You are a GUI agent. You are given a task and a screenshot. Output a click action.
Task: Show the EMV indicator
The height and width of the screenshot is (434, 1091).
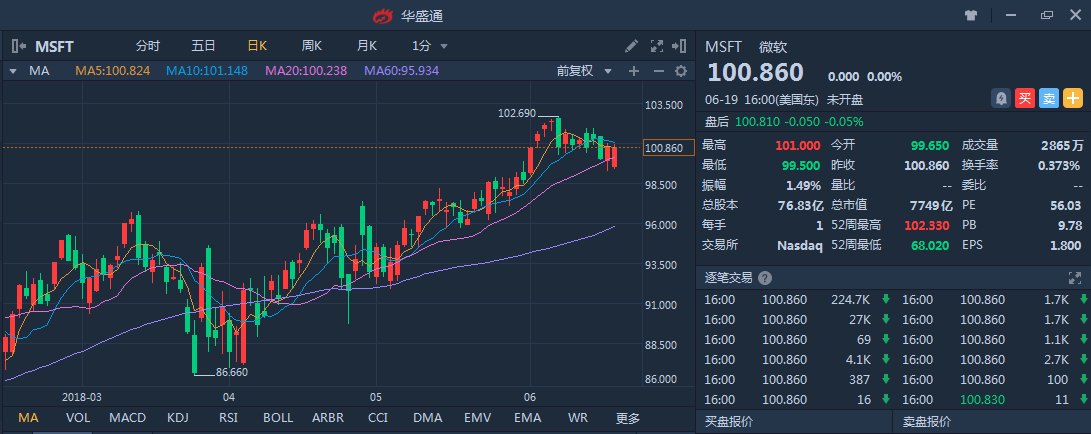478,418
